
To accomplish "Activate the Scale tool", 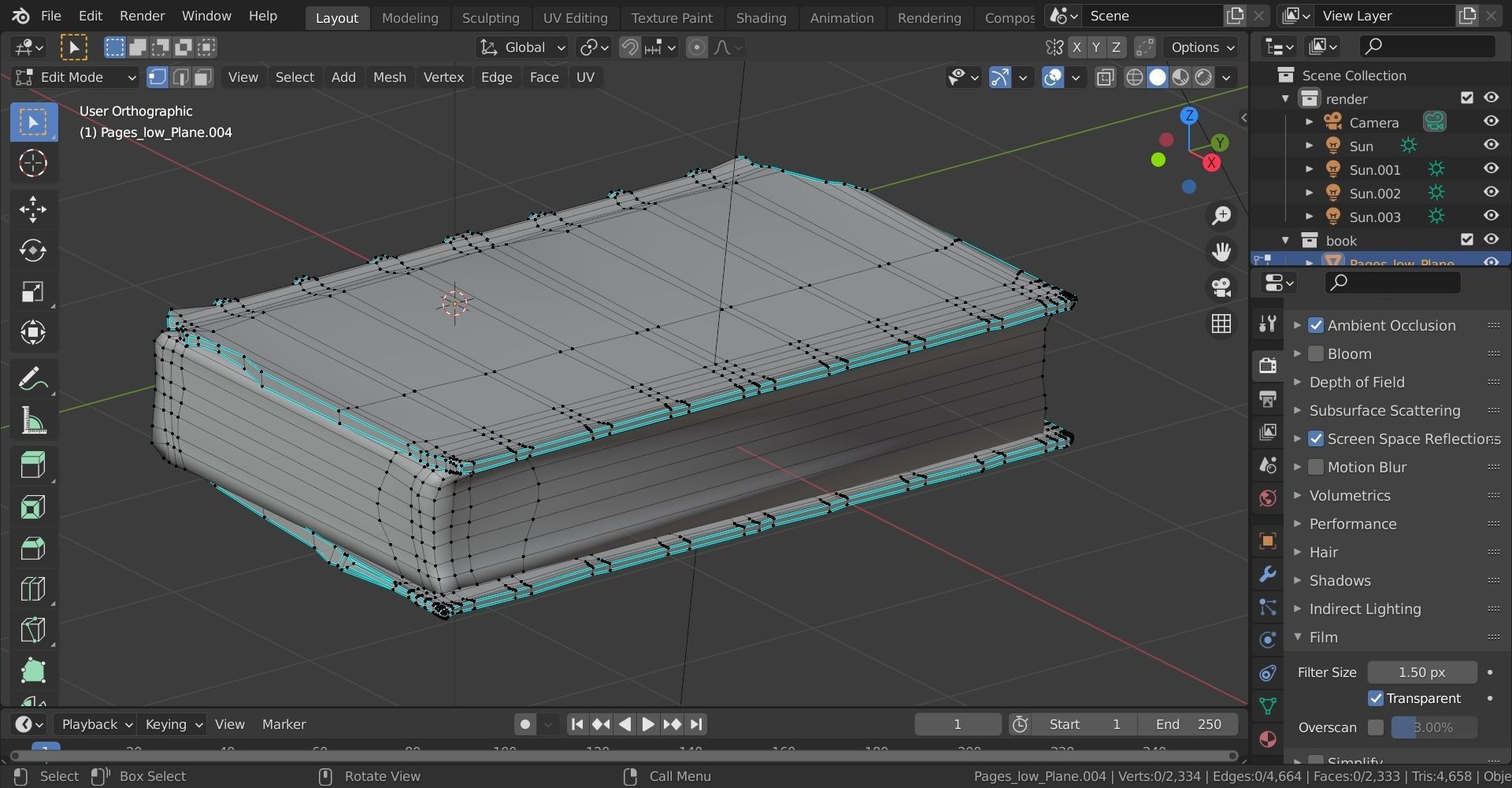I will click(33, 291).
